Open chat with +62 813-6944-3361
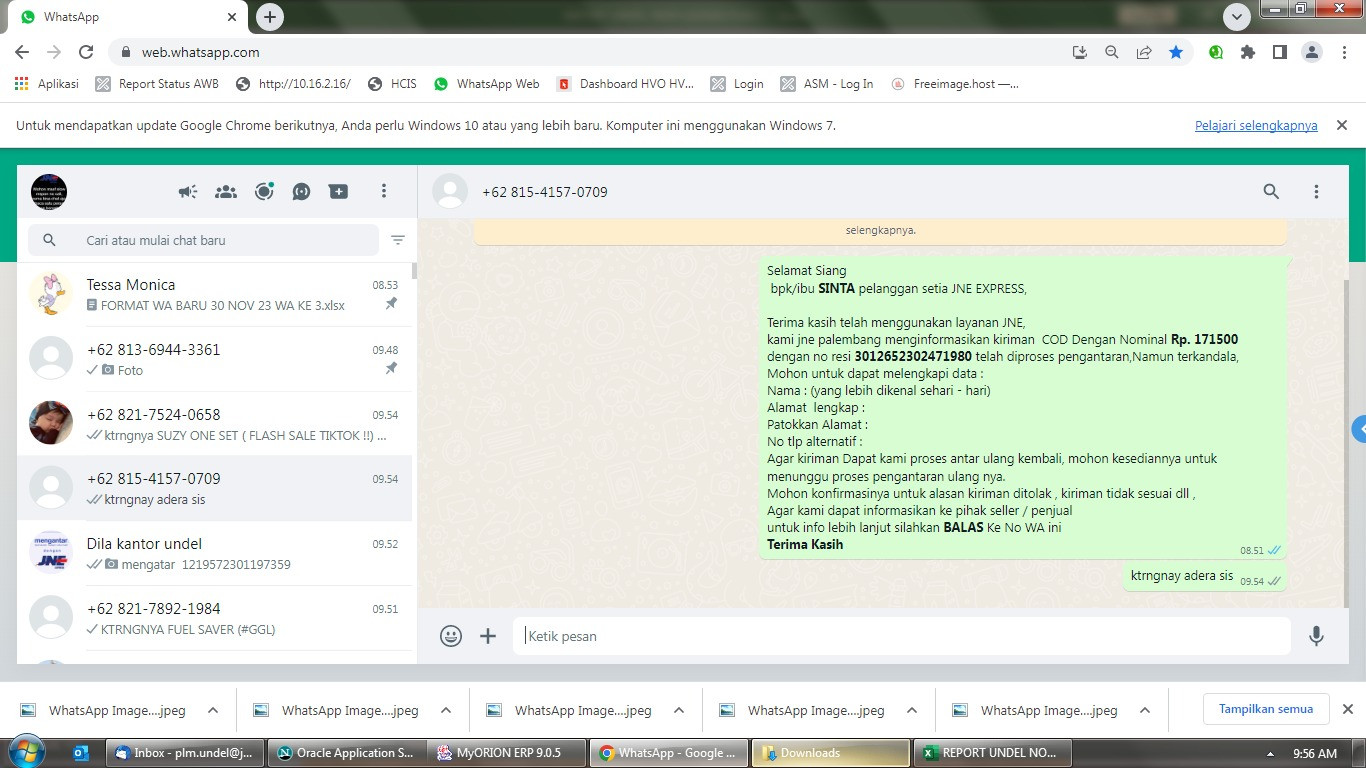 coord(215,359)
